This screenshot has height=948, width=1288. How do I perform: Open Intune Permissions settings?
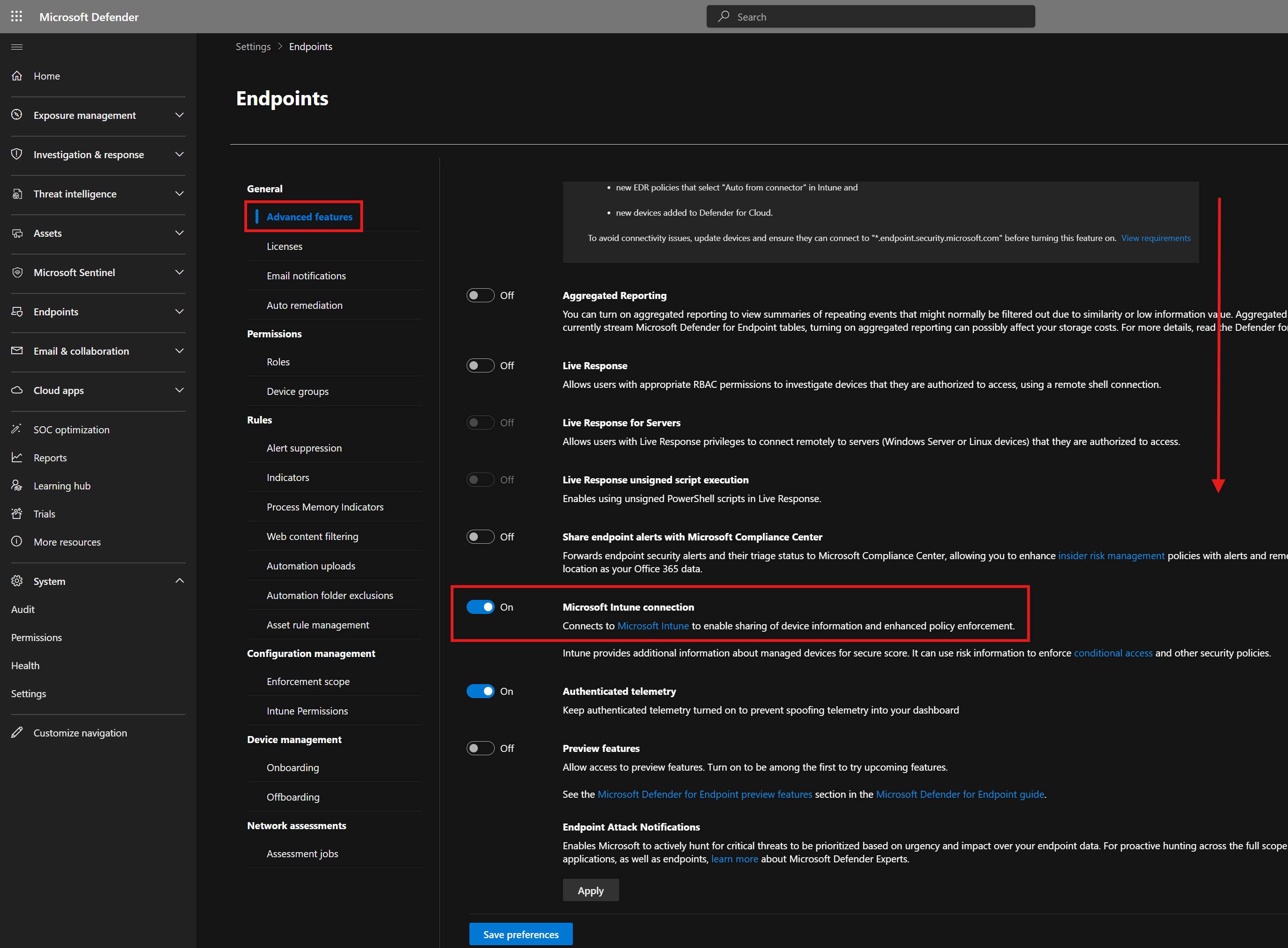click(x=307, y=710)
